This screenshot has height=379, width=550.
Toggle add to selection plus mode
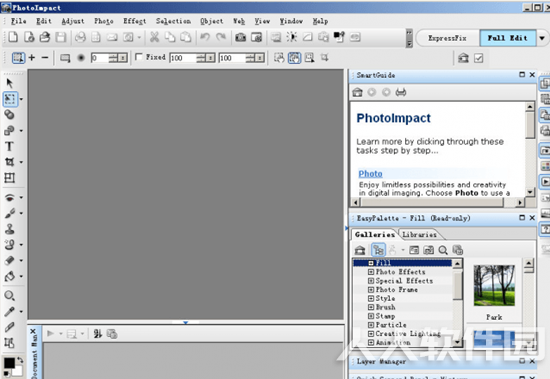(32, 57)
